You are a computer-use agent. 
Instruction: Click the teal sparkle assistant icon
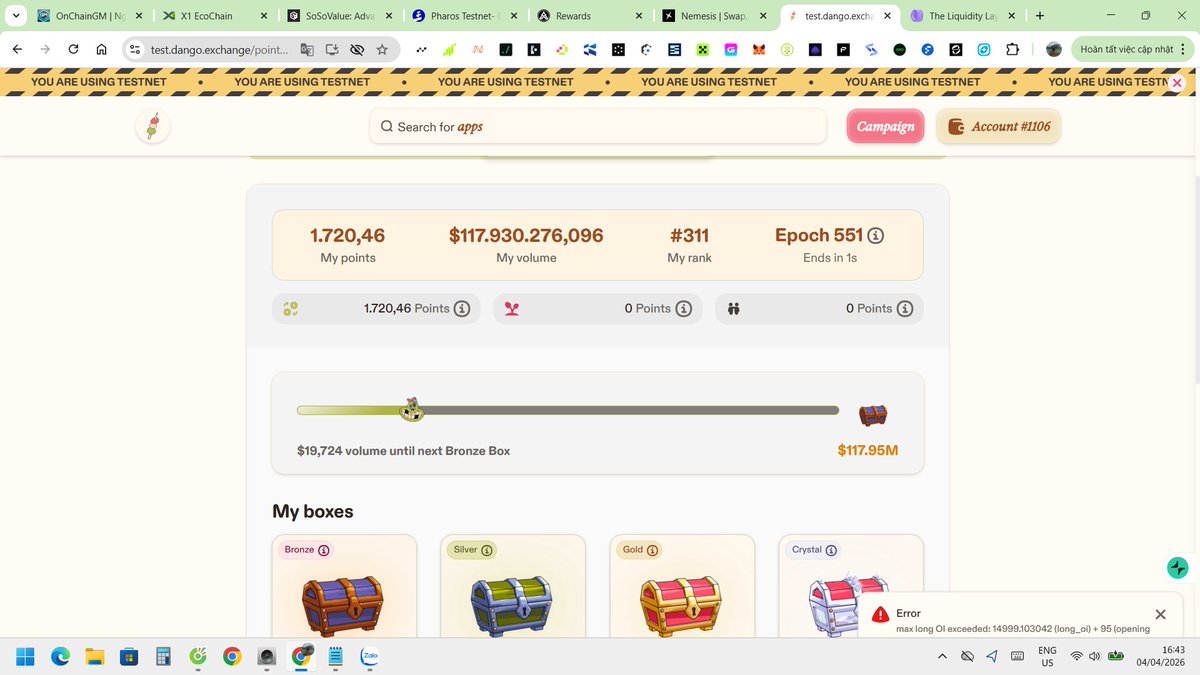1178,568
